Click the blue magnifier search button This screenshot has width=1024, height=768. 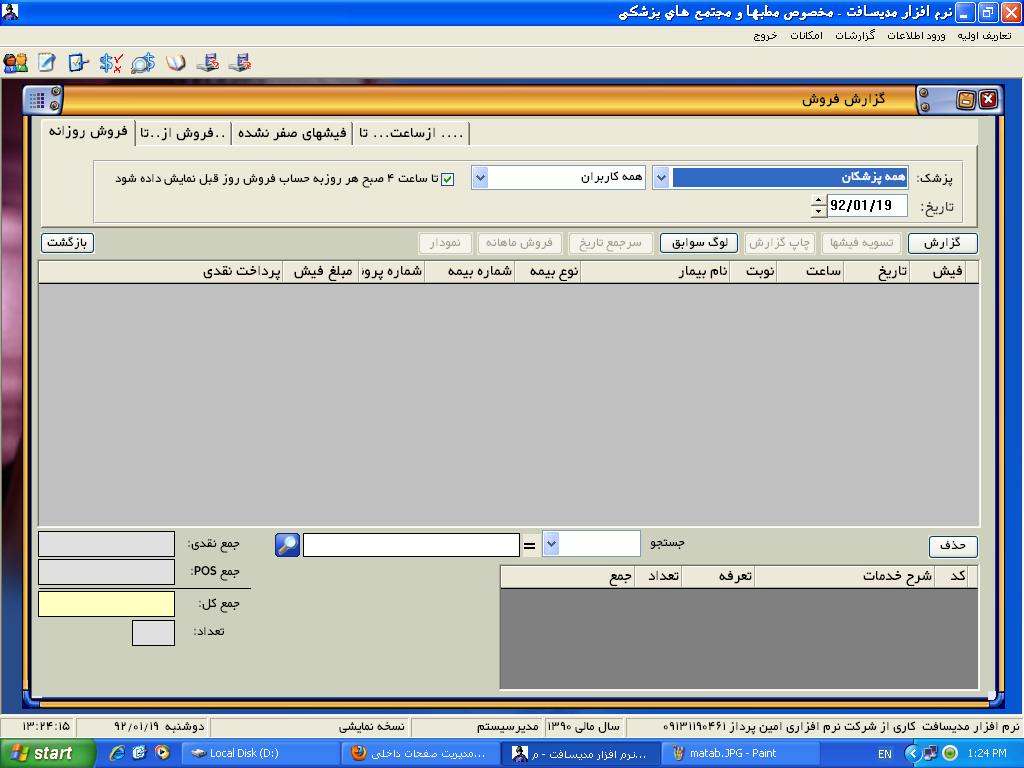coord(287,545)
